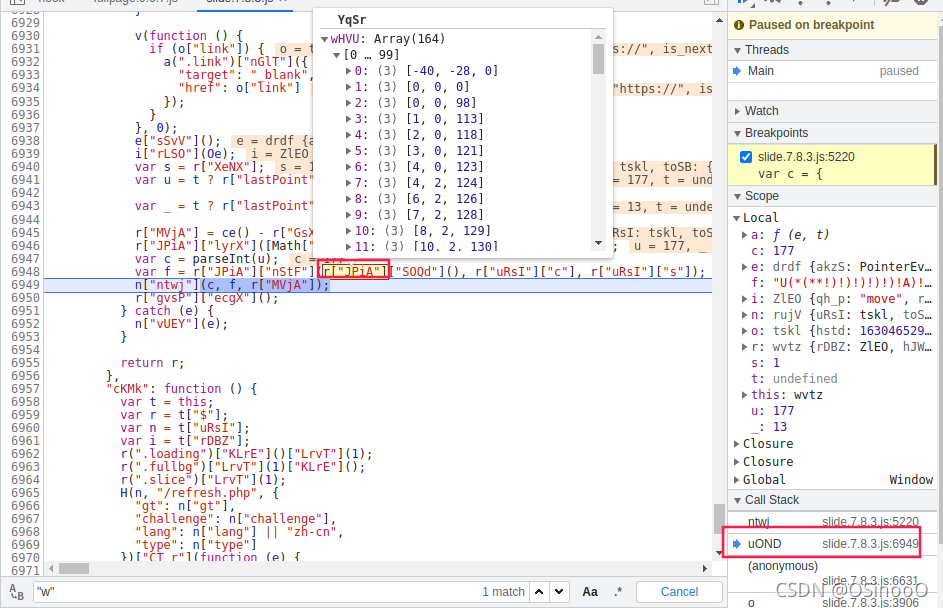Expand the Watch section

pos(737,111)
